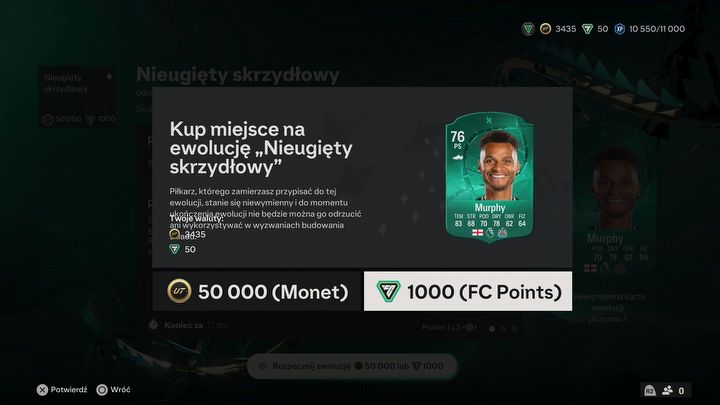Click the R2 trigger icon at bottom right

click(x=649, y=390)
